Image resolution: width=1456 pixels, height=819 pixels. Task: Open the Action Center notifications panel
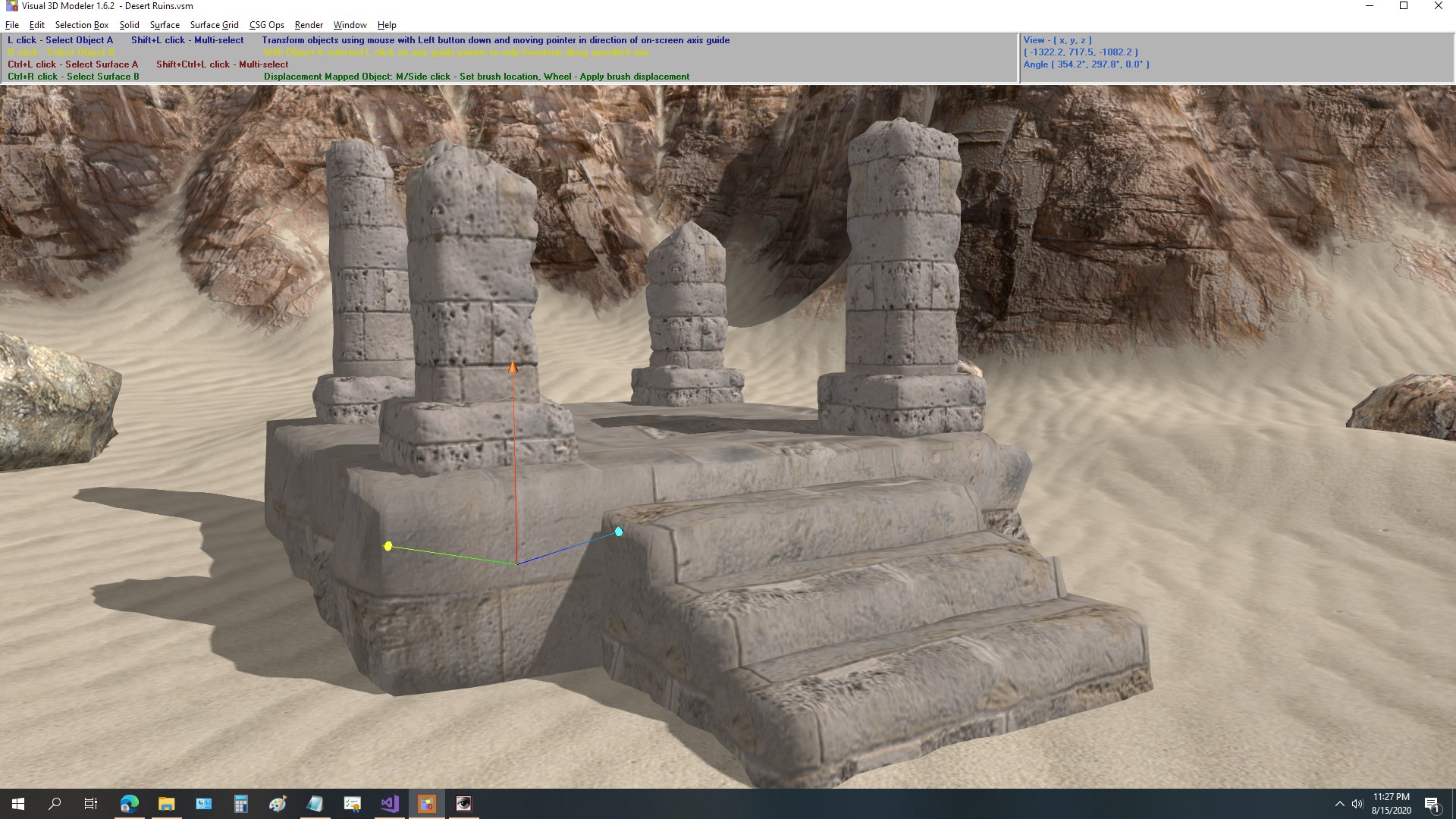coord(1432,804)
